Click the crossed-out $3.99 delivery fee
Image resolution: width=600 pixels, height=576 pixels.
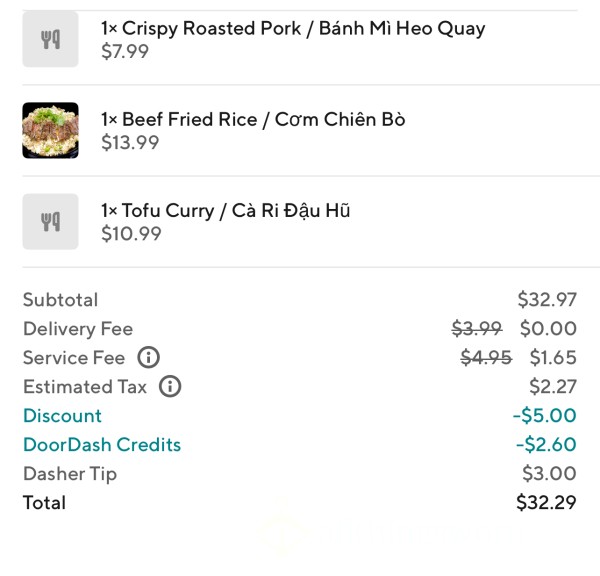pos(477,329)
